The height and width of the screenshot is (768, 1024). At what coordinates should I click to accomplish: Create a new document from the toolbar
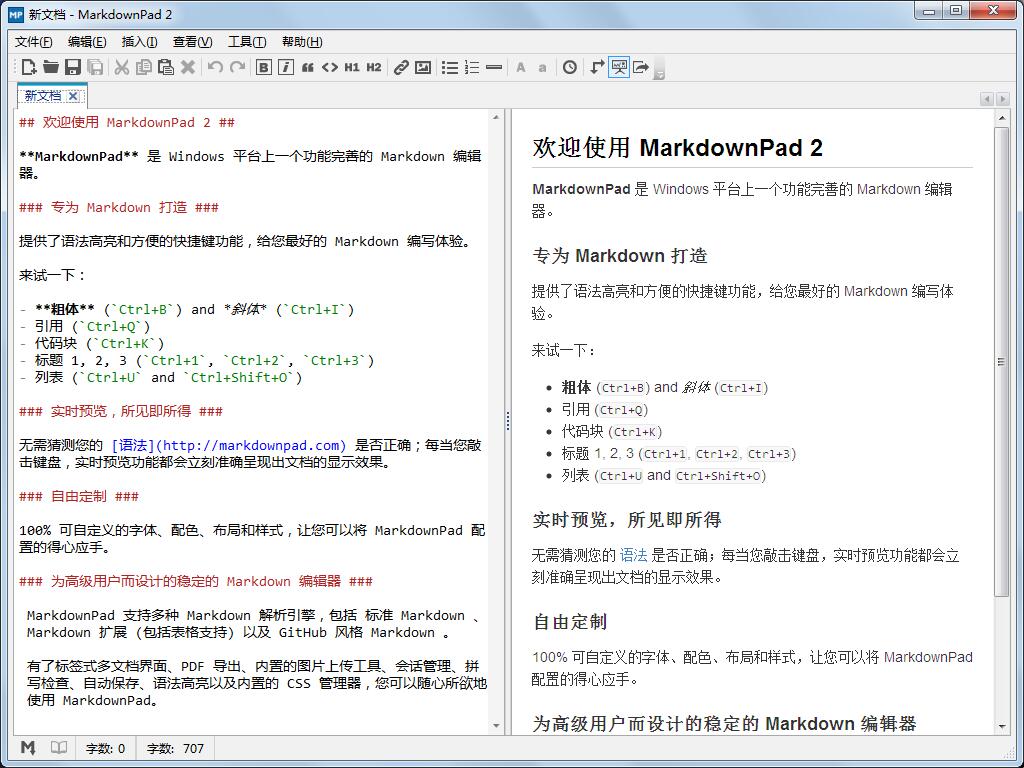29,67
